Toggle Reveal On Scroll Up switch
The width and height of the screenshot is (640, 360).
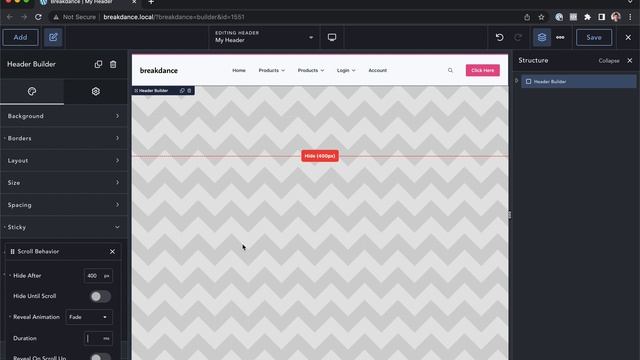100,358
